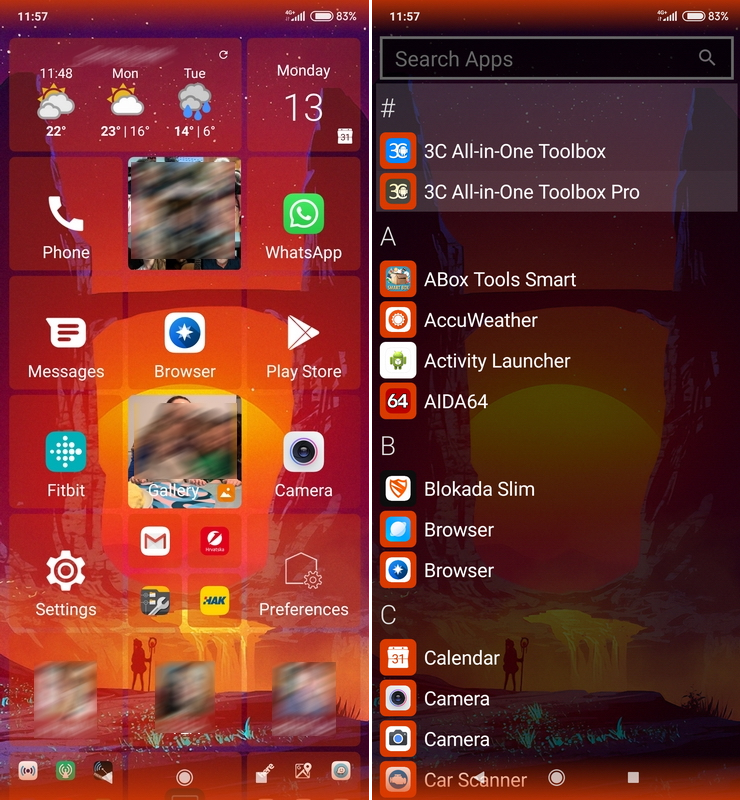This screenshot has height=800, width=740.
Task: Open Monday's weather forecast
Action: (x=125, y=102)
